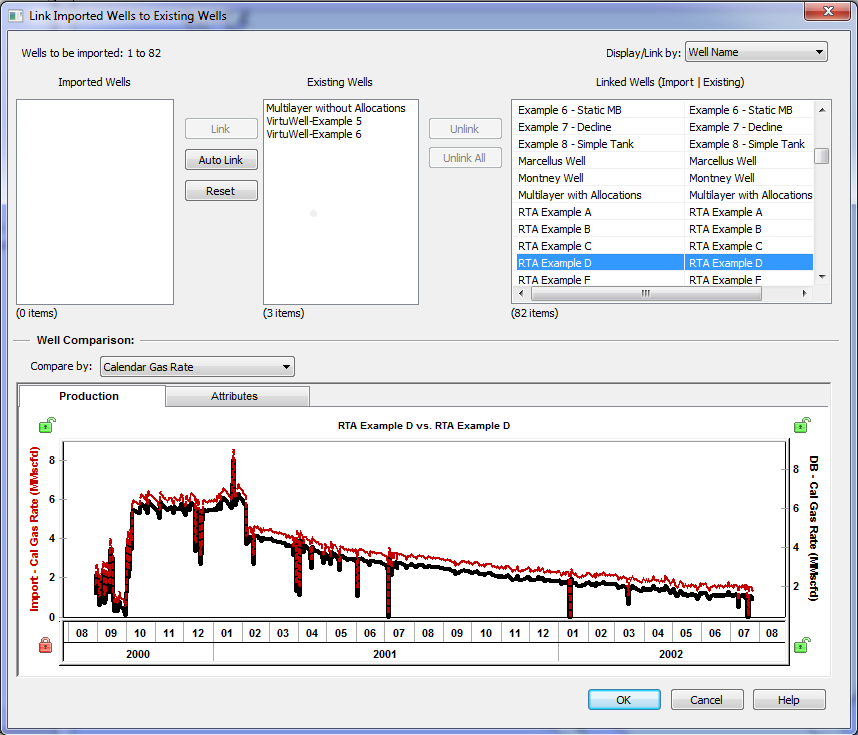Click the green lock icon at chart top-left
Screen dimensions: 858x735
(x=46, y=426)
